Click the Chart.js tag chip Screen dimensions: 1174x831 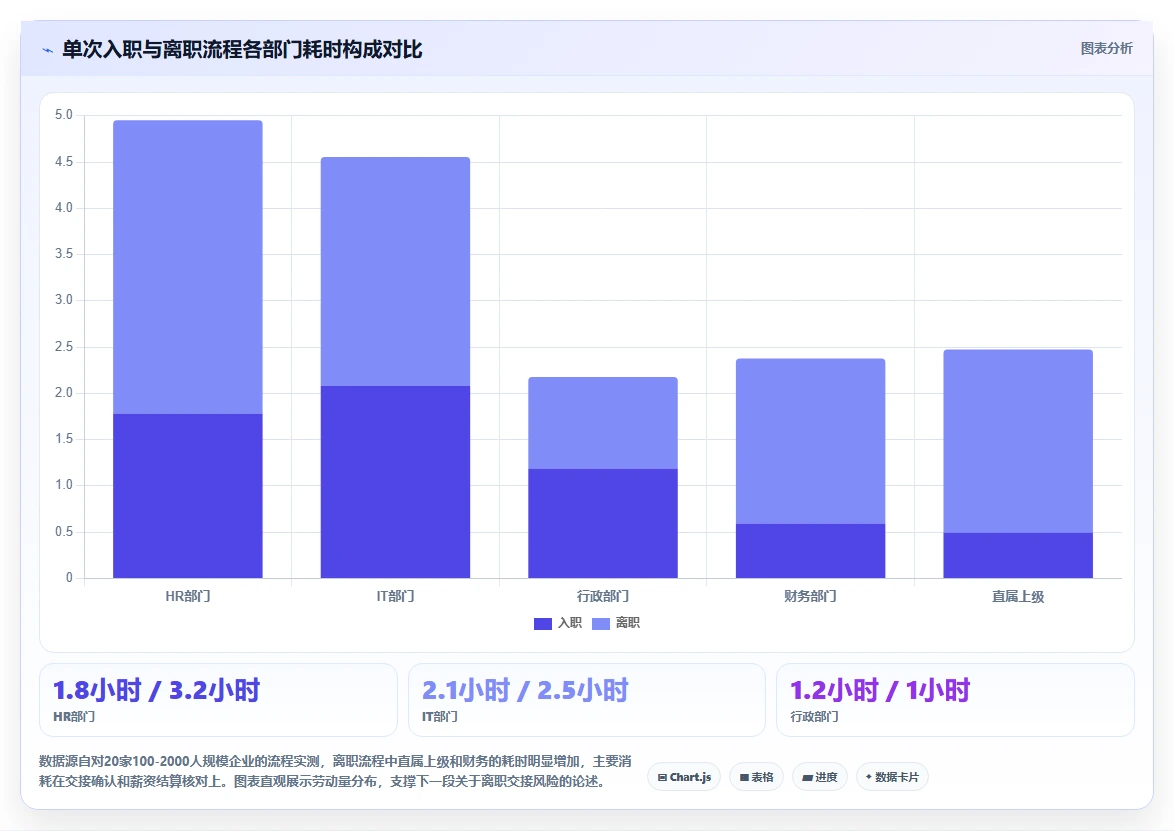tap(684, 777)
